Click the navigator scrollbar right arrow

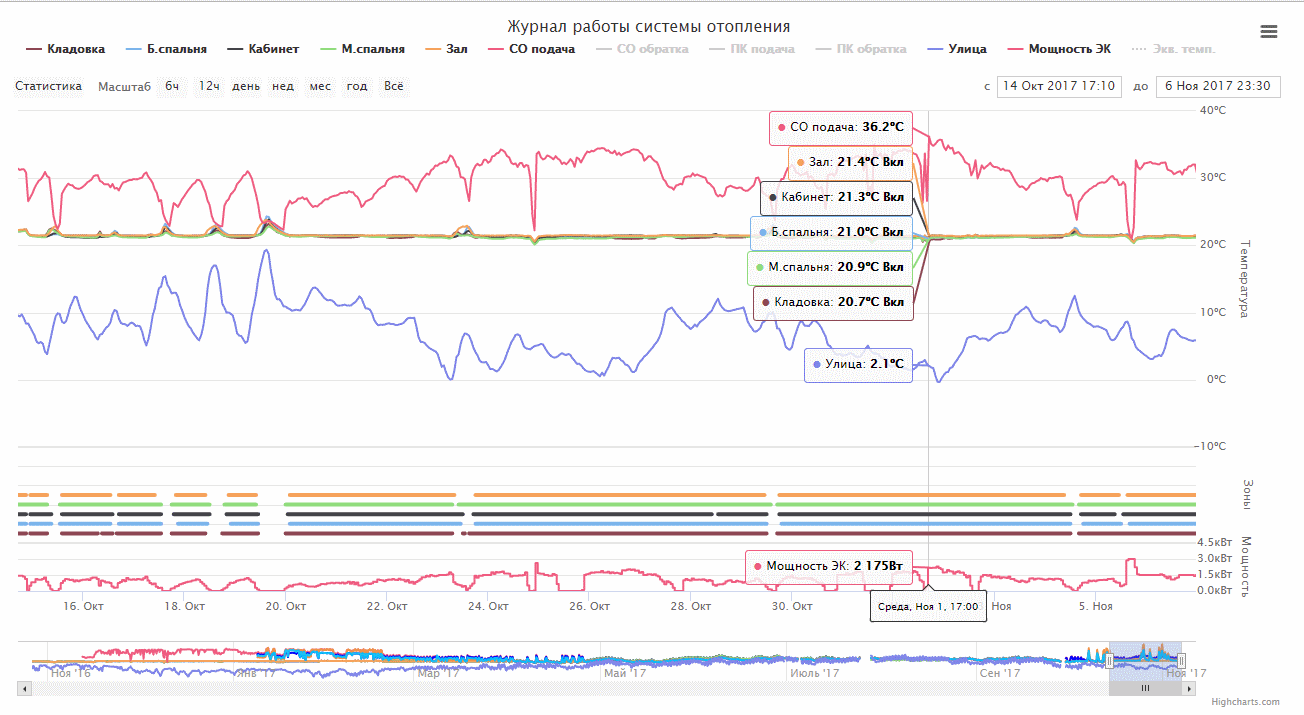(x=1189, y=688)
